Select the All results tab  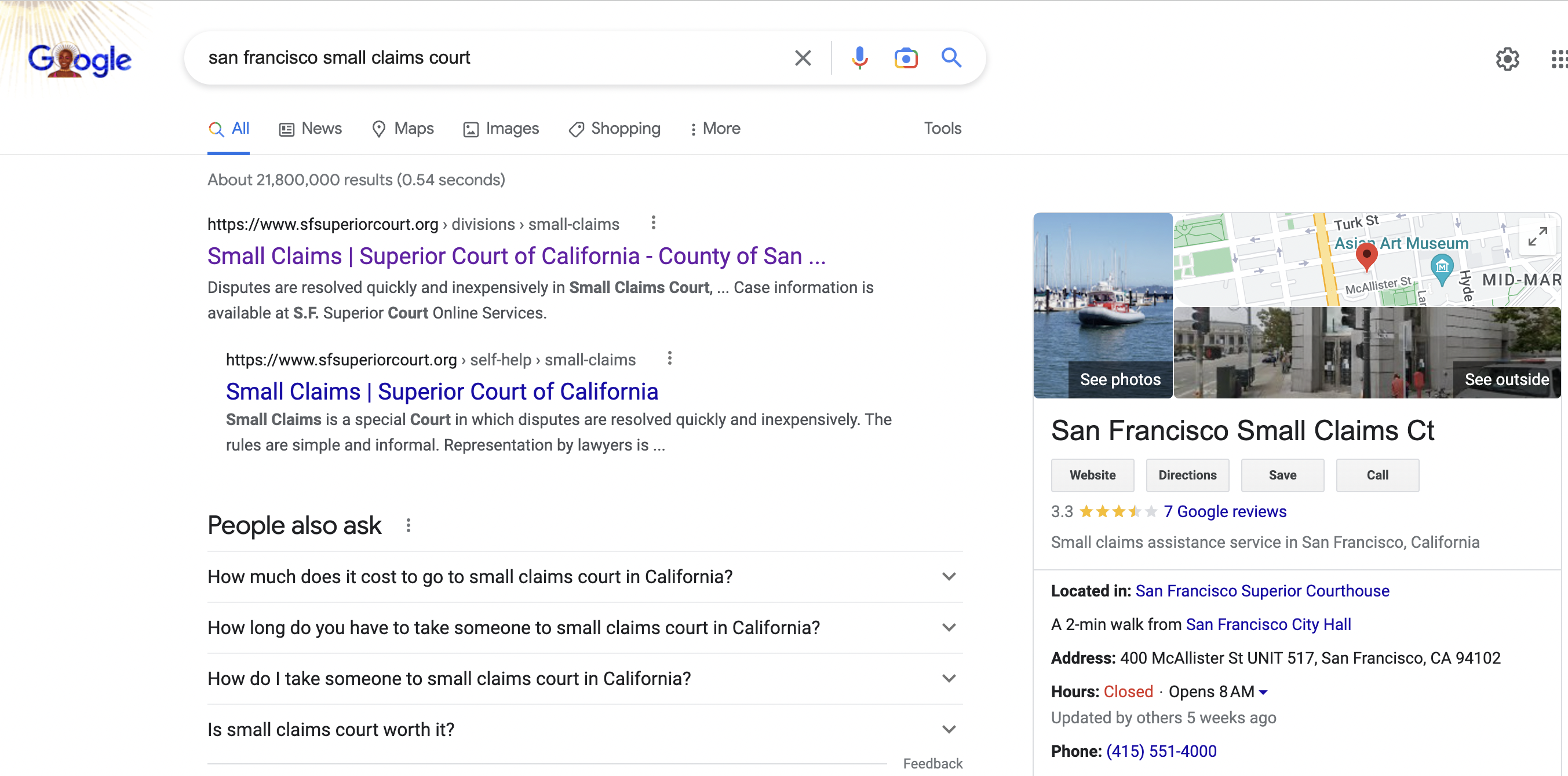coord(229,129)
